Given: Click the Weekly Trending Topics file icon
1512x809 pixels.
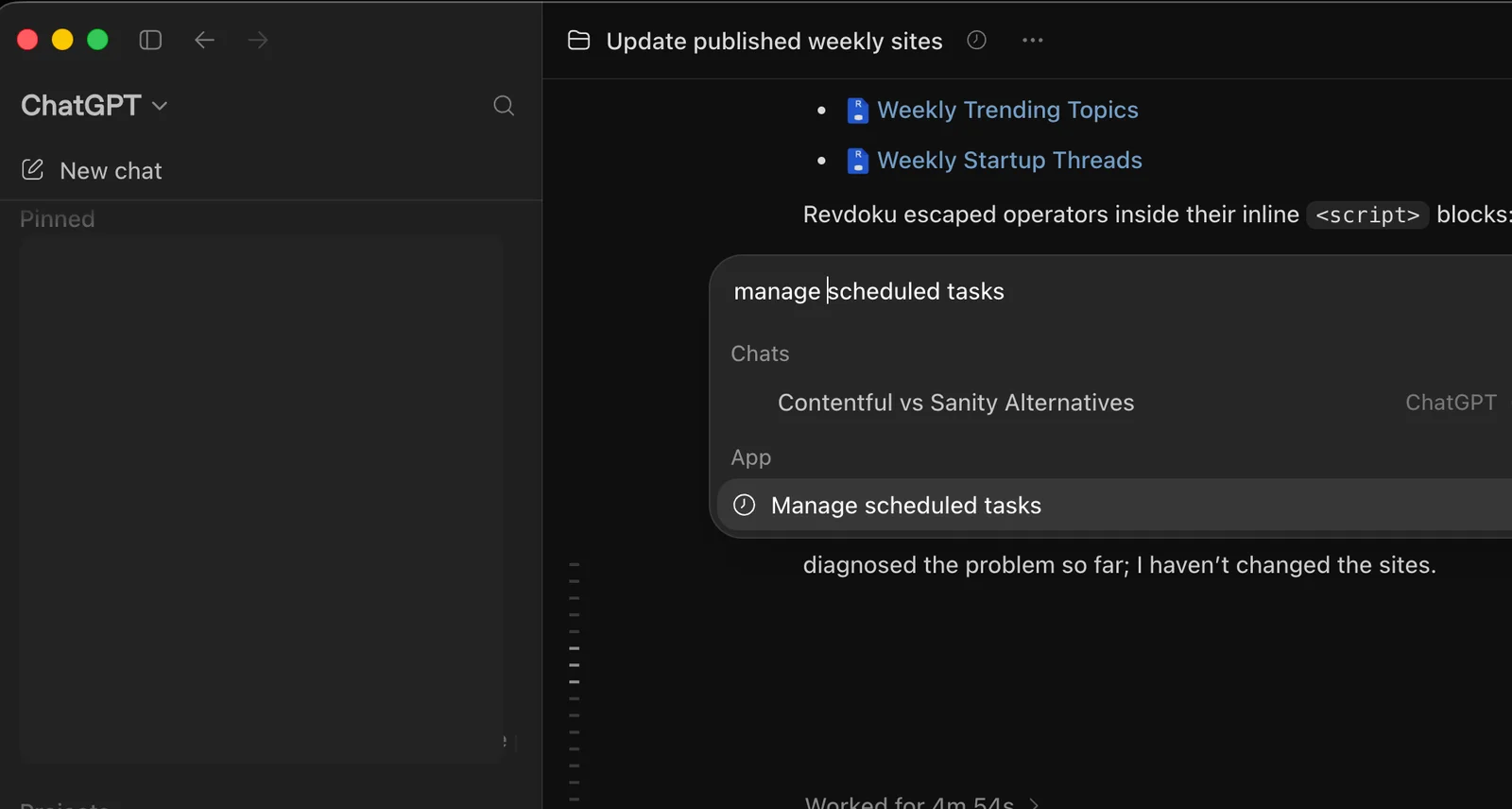Looking at the screenshot, I should 857,111.
